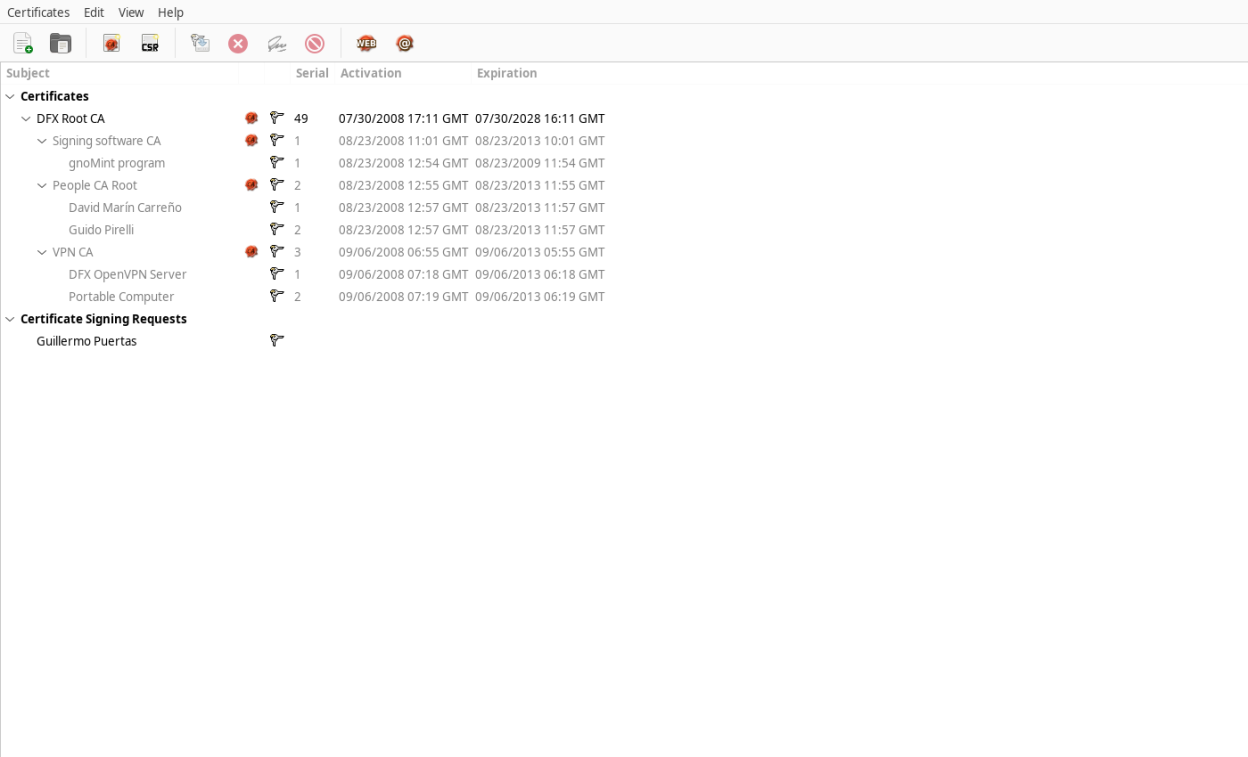Open the Certificates menu
The width and height of the screenshot is (1248, 757).
click(x=38, y=12)
